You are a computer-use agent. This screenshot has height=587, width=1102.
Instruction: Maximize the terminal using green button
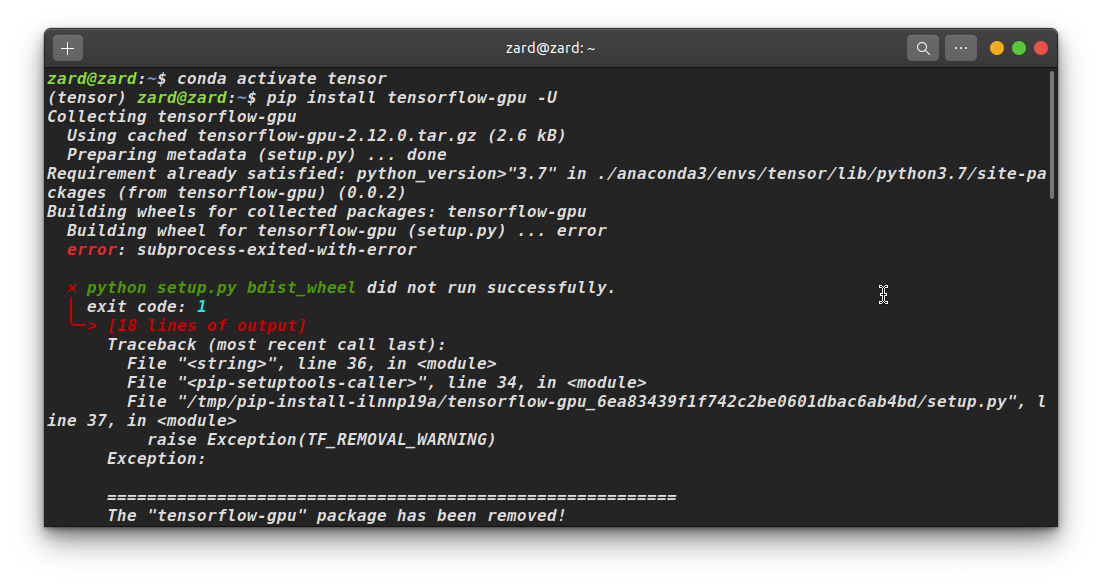click(1018, 48)
